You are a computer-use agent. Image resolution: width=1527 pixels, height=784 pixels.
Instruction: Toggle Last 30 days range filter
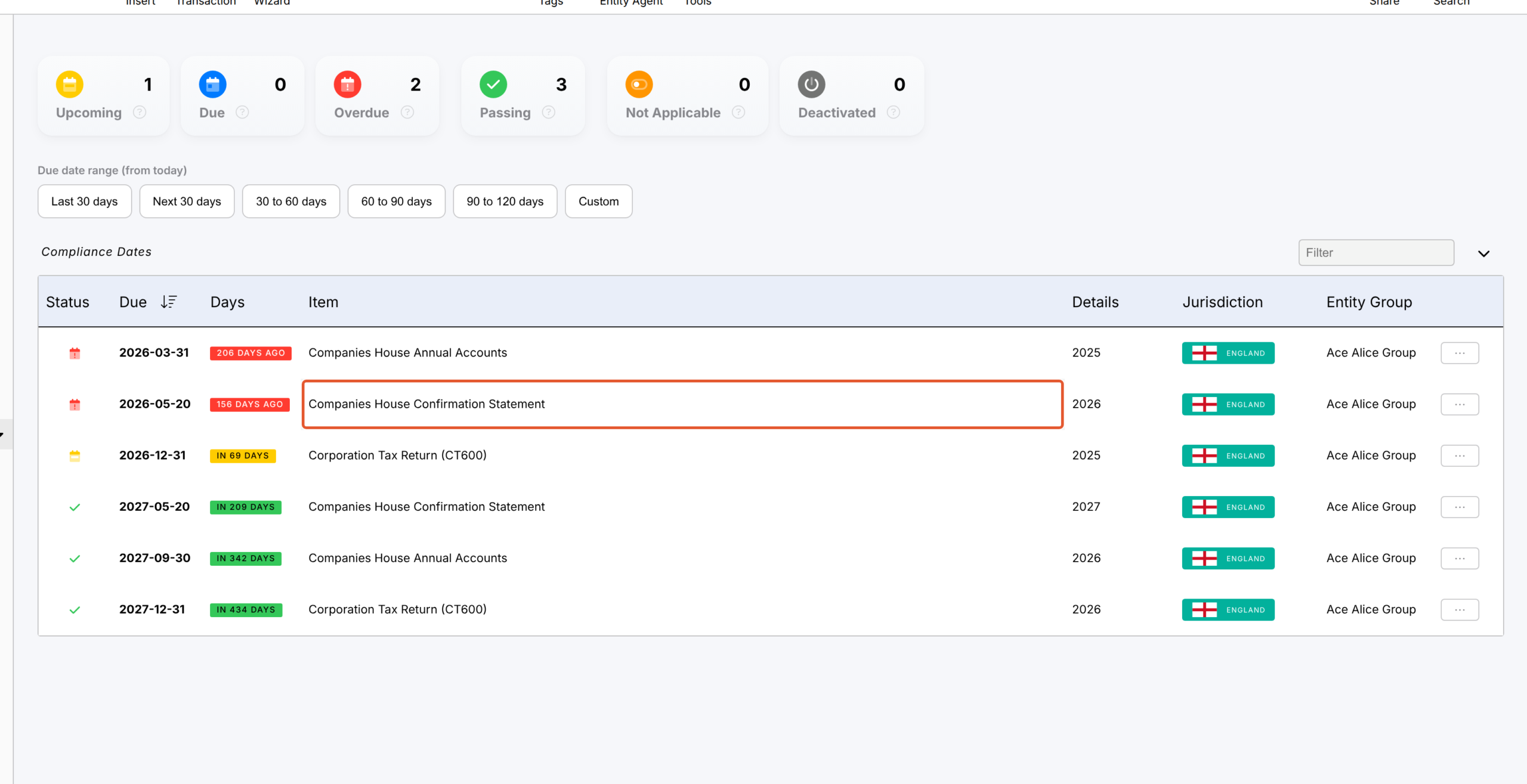point(85,202)
